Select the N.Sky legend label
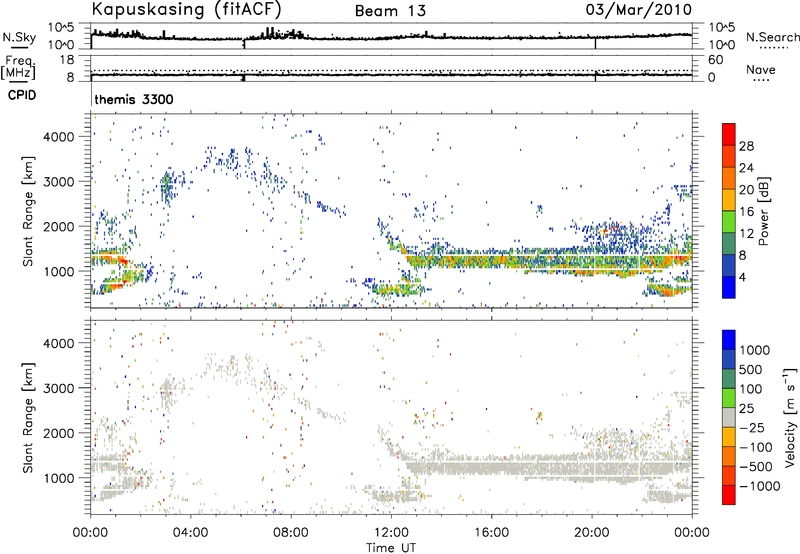800x554 pixels. tap(19, 37)
